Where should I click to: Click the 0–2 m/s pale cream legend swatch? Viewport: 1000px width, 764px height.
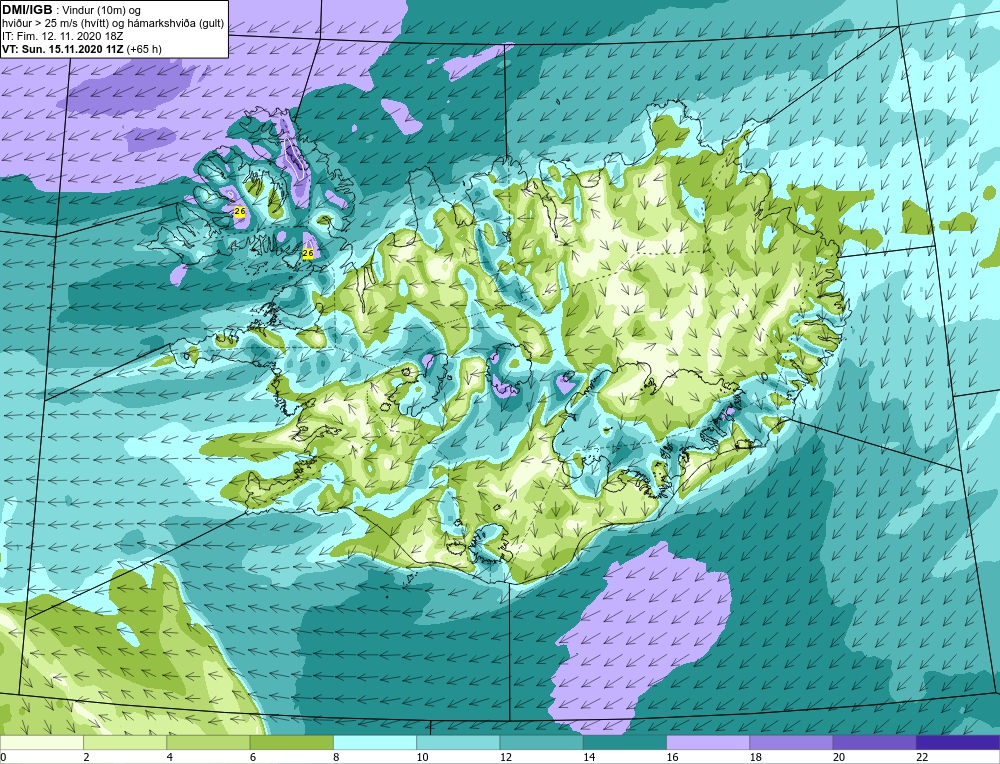(x=41, y=742)
